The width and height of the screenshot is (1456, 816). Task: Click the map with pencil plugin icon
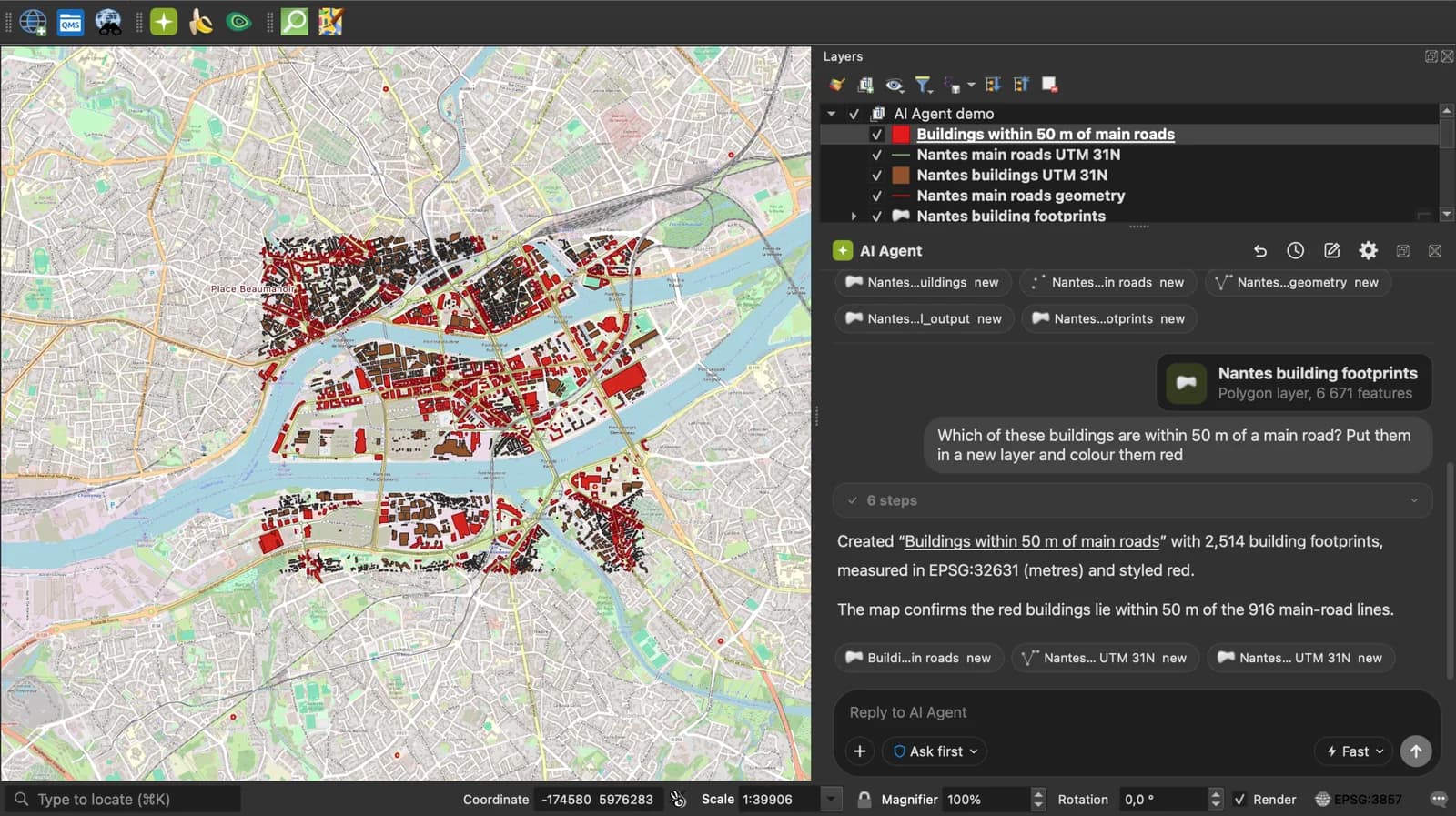pos(330,22)
